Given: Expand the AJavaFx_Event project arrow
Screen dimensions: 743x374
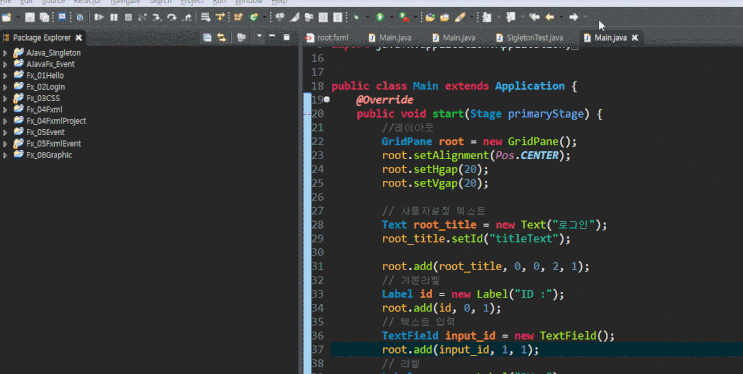Looking at the screenshot, I should click(5, 64).
